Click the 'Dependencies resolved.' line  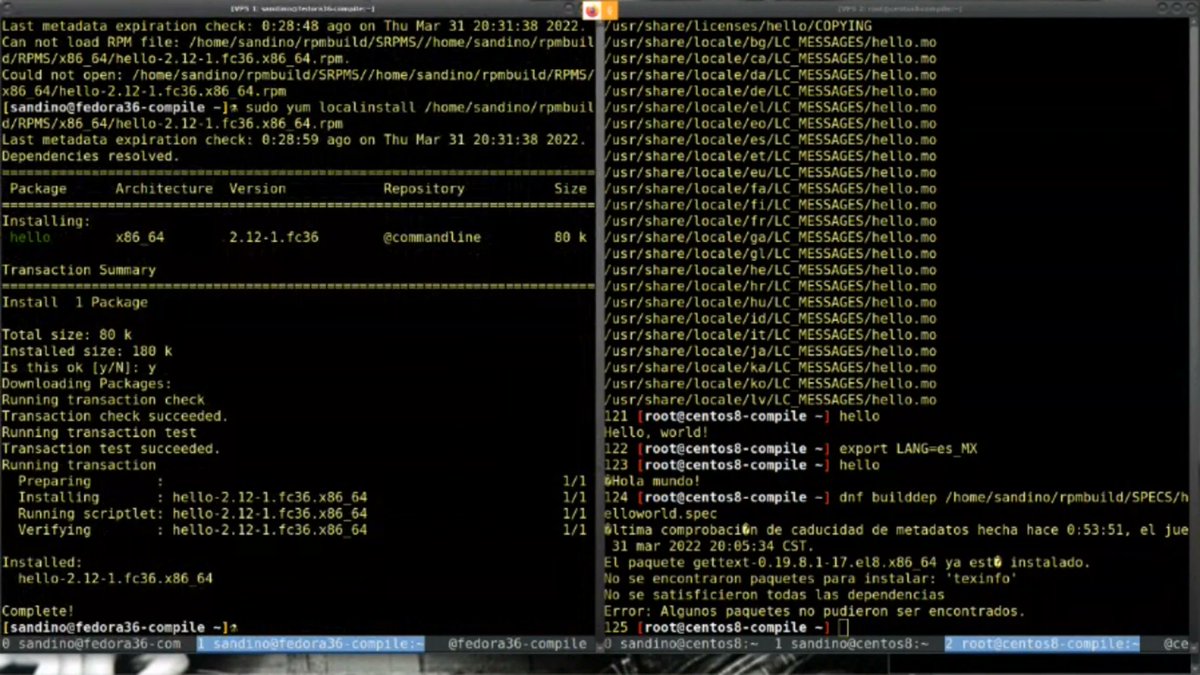tap(91, 157)
